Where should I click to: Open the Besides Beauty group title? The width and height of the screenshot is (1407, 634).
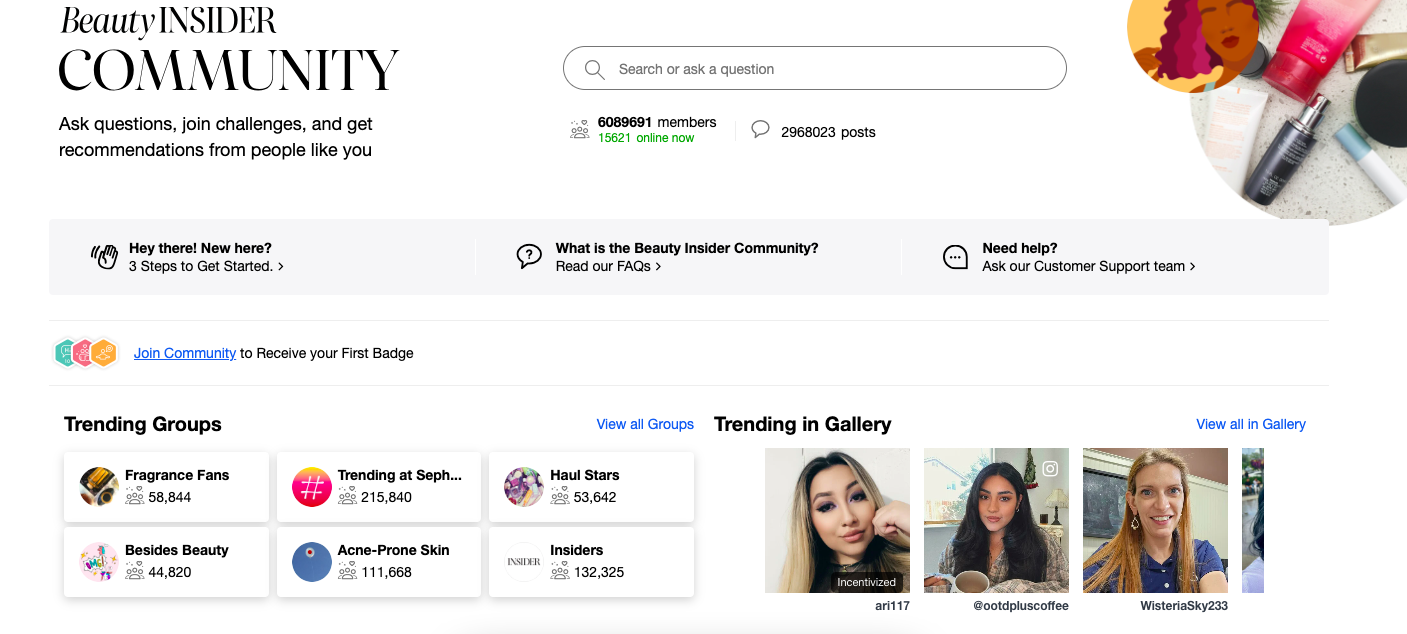coord(177,550)
